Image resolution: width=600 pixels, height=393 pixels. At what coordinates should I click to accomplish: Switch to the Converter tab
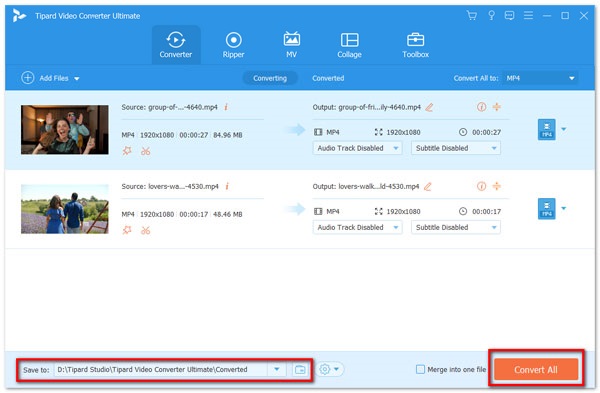(176, 45)
